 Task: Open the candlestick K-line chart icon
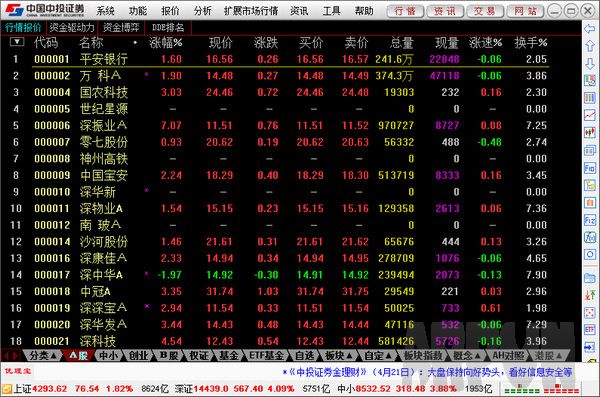[589, 132]
